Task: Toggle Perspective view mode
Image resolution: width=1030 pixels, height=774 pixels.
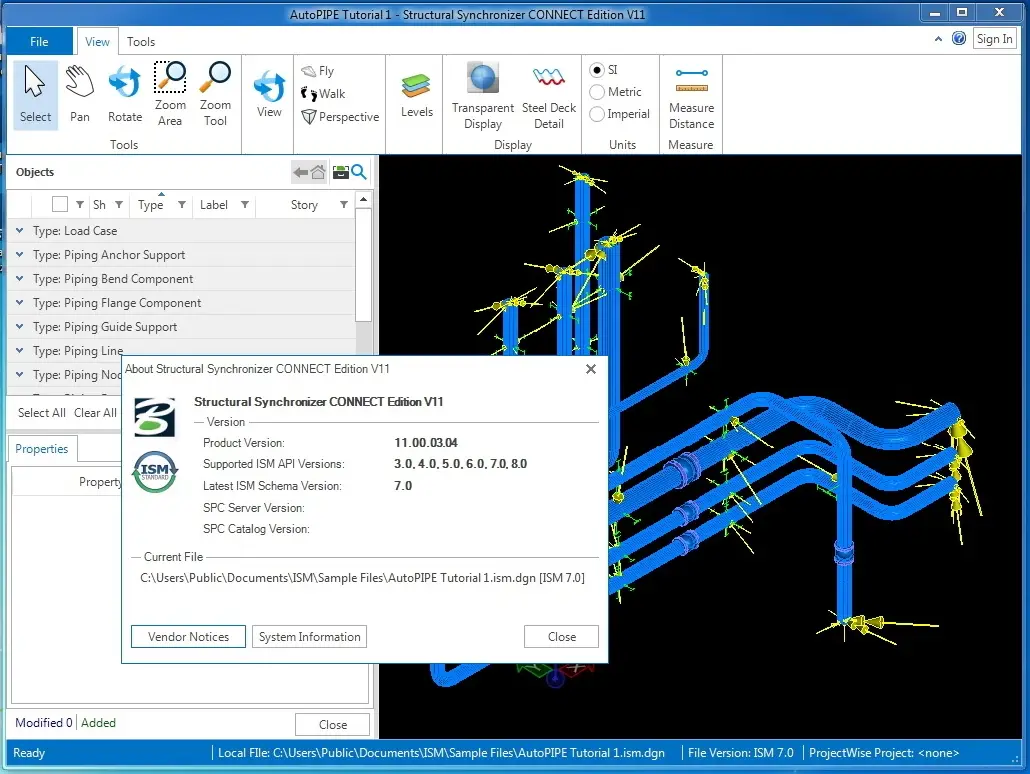Action: tap(340, 117)
